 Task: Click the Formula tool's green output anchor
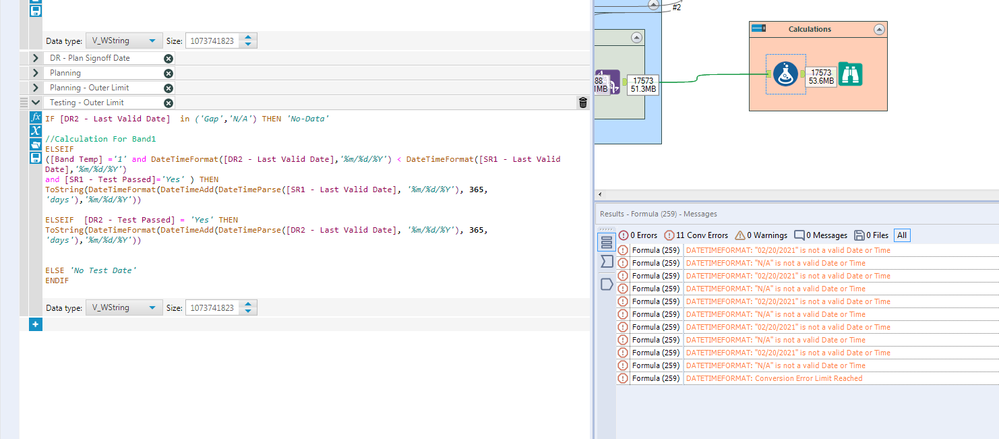[x=802, y=75]
